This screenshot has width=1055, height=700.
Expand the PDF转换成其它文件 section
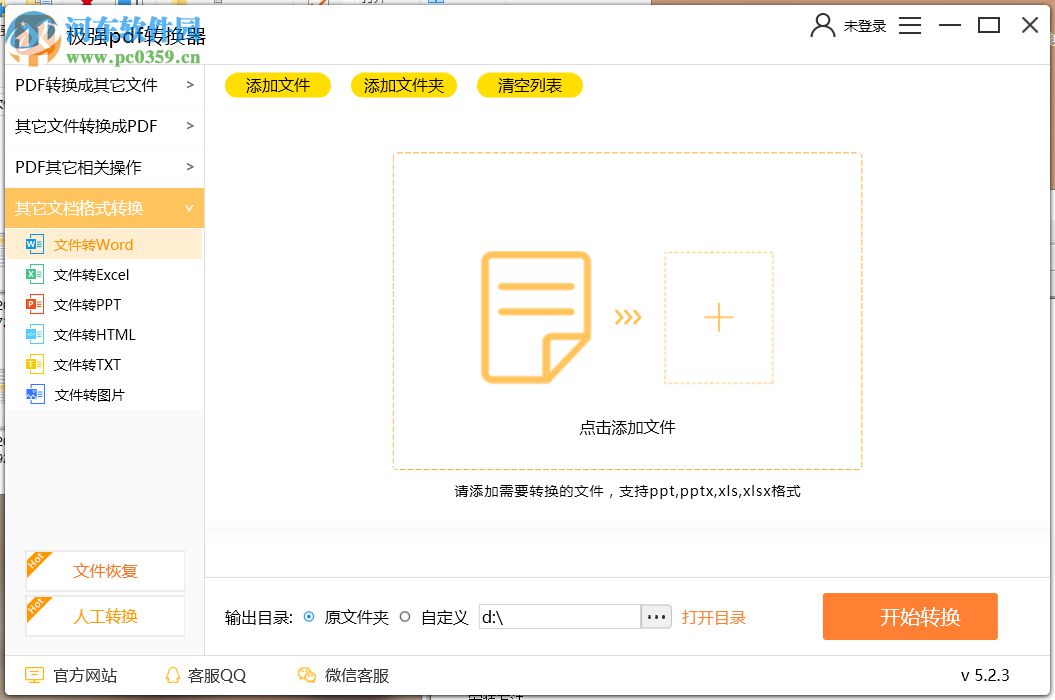coord(103,85)
